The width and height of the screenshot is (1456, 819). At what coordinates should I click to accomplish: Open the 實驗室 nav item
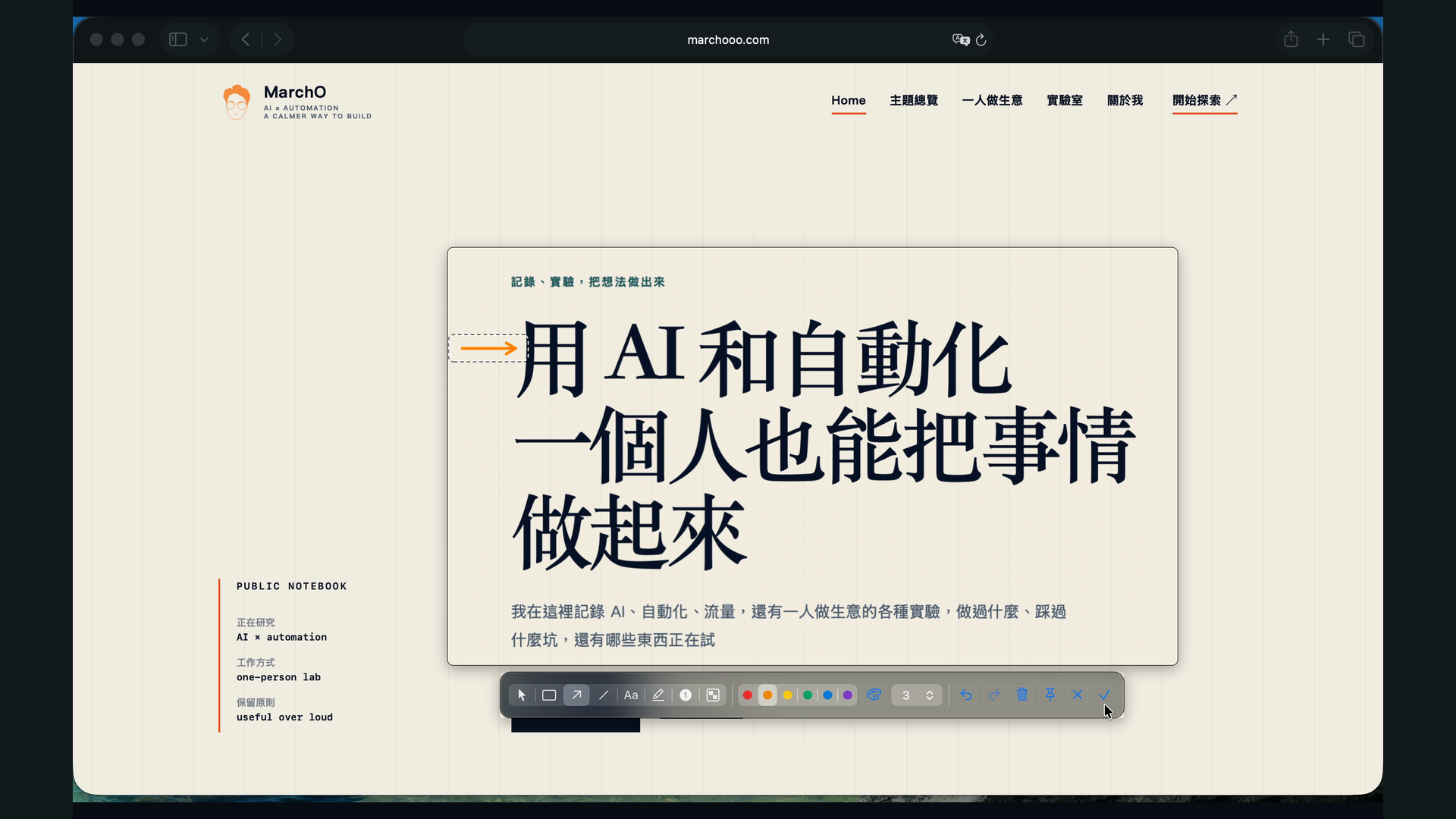(1065, 100)
